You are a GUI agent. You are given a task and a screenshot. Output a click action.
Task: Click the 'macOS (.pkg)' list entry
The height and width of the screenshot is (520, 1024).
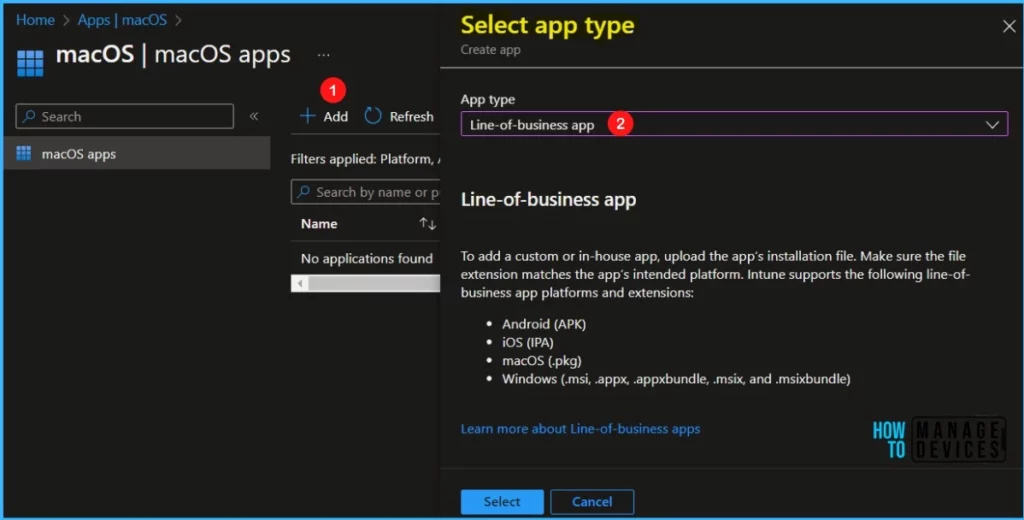click(541, 360)
